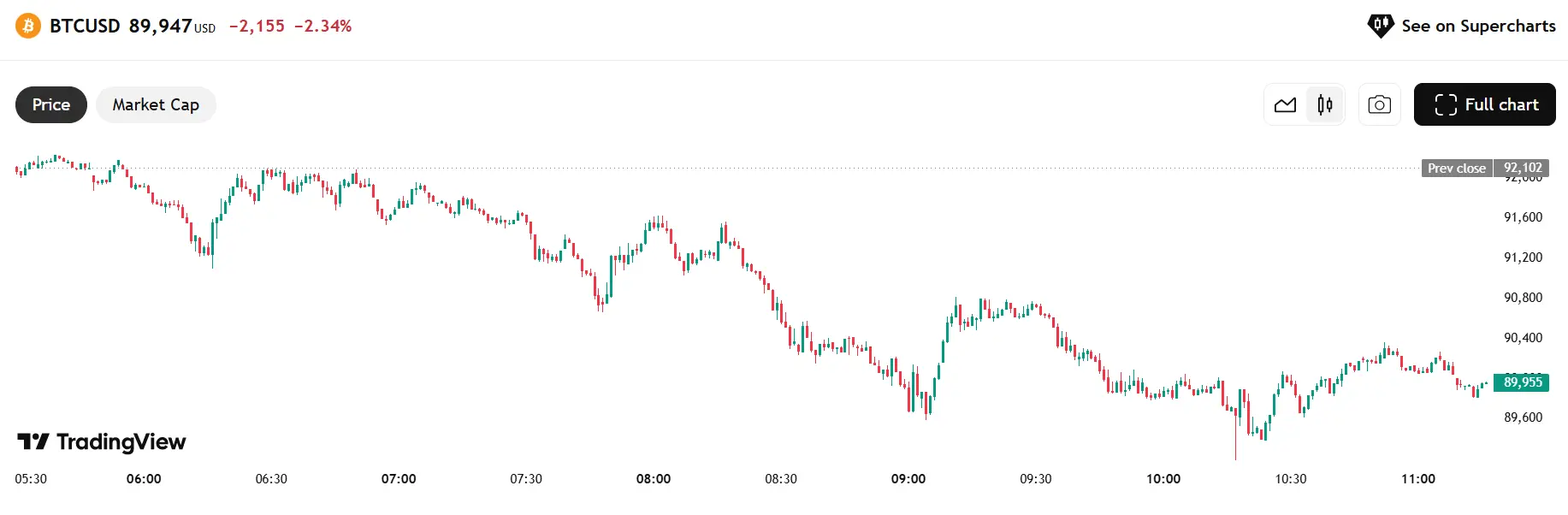The height and width of the screenshot is (515, 1568).
Task: Click the TradingView glyph next to the watermark text
Action: point(33,441)
